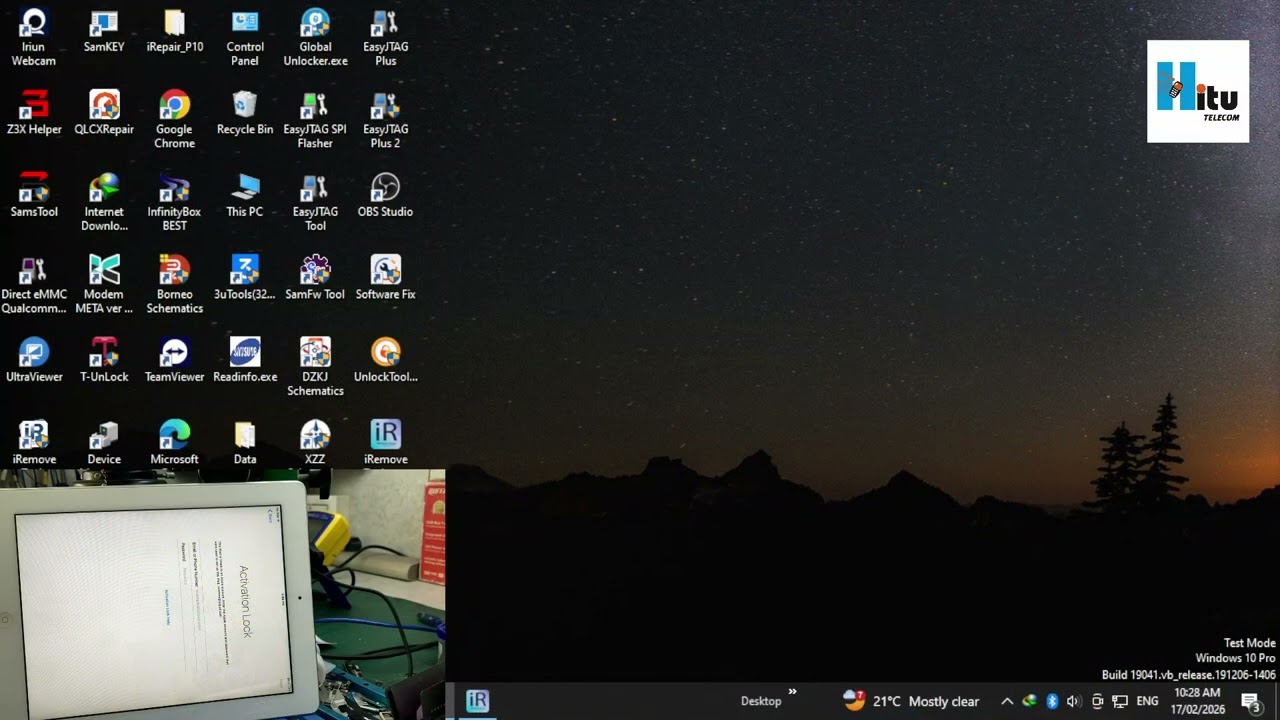The width and height of the screenshot is (1280, 720).
Task: Select the Borneo Schematics icon
Action: 174,285
